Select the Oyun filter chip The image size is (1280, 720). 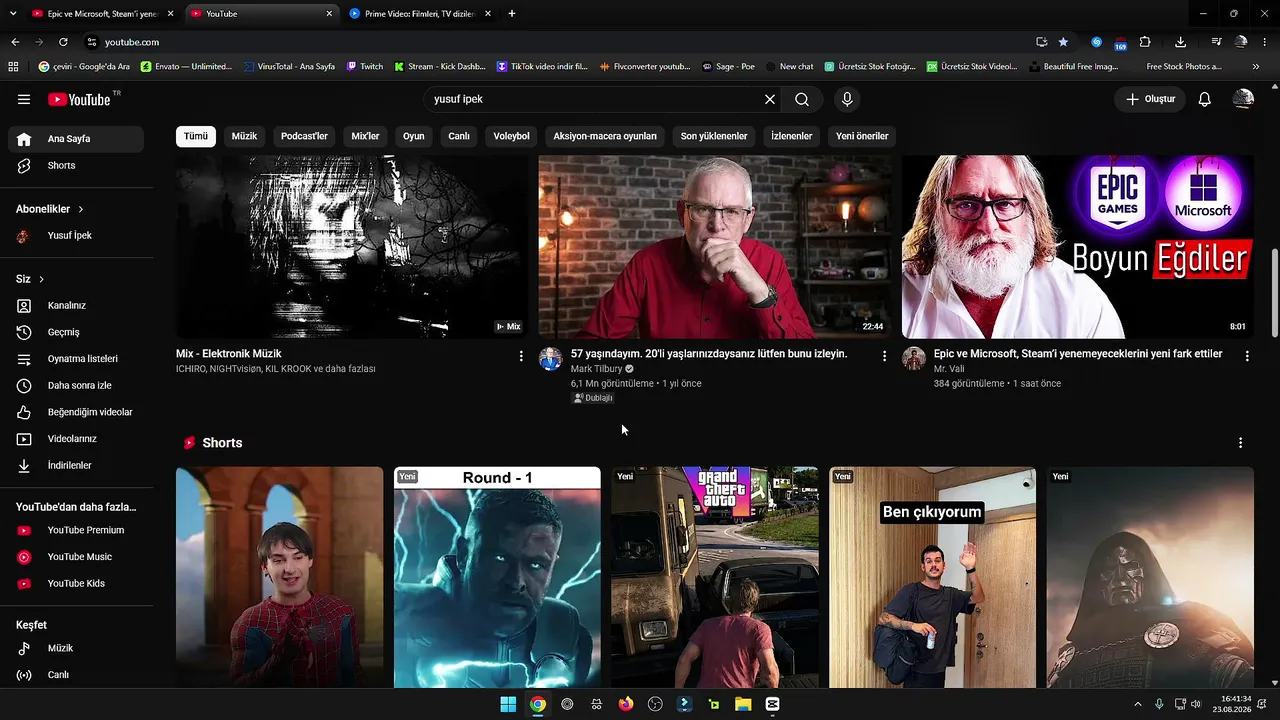tap(414, 136)
